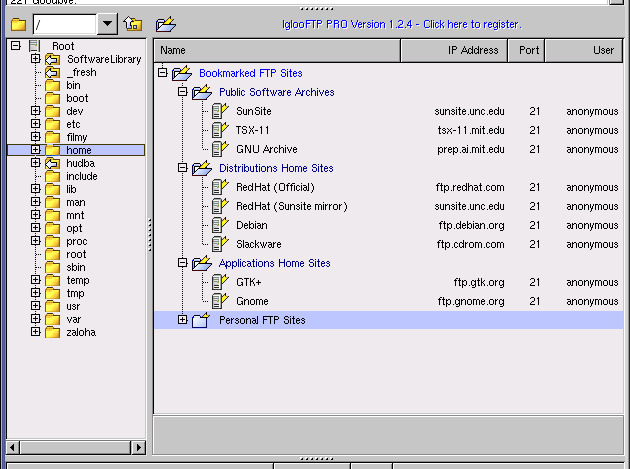This screenshot has width=630, height=469.
Task: Select the var folder label
Action: [x=74, y=319]
